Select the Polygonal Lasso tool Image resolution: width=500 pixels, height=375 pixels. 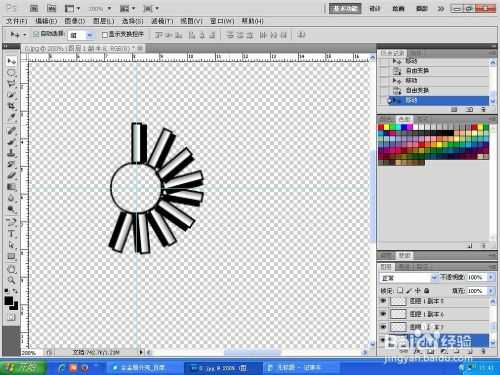(x=12, y=84)
